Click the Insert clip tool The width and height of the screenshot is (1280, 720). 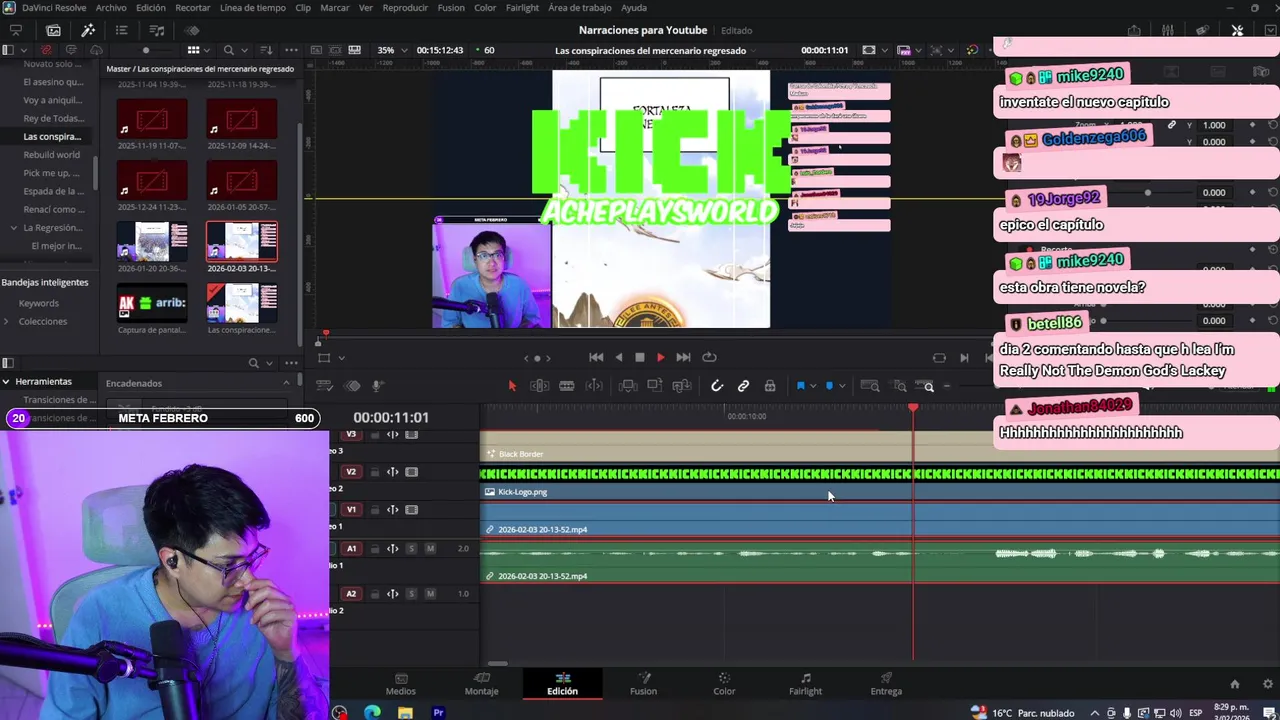coord(628,386)
